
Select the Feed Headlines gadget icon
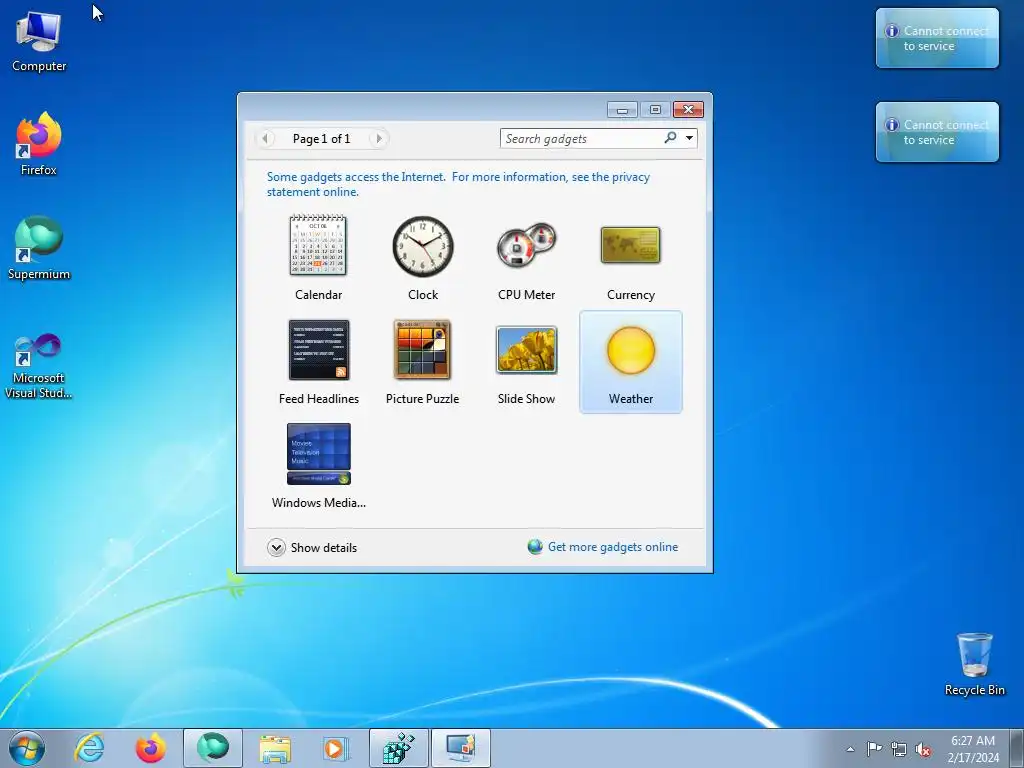click(x=319, y=350)
